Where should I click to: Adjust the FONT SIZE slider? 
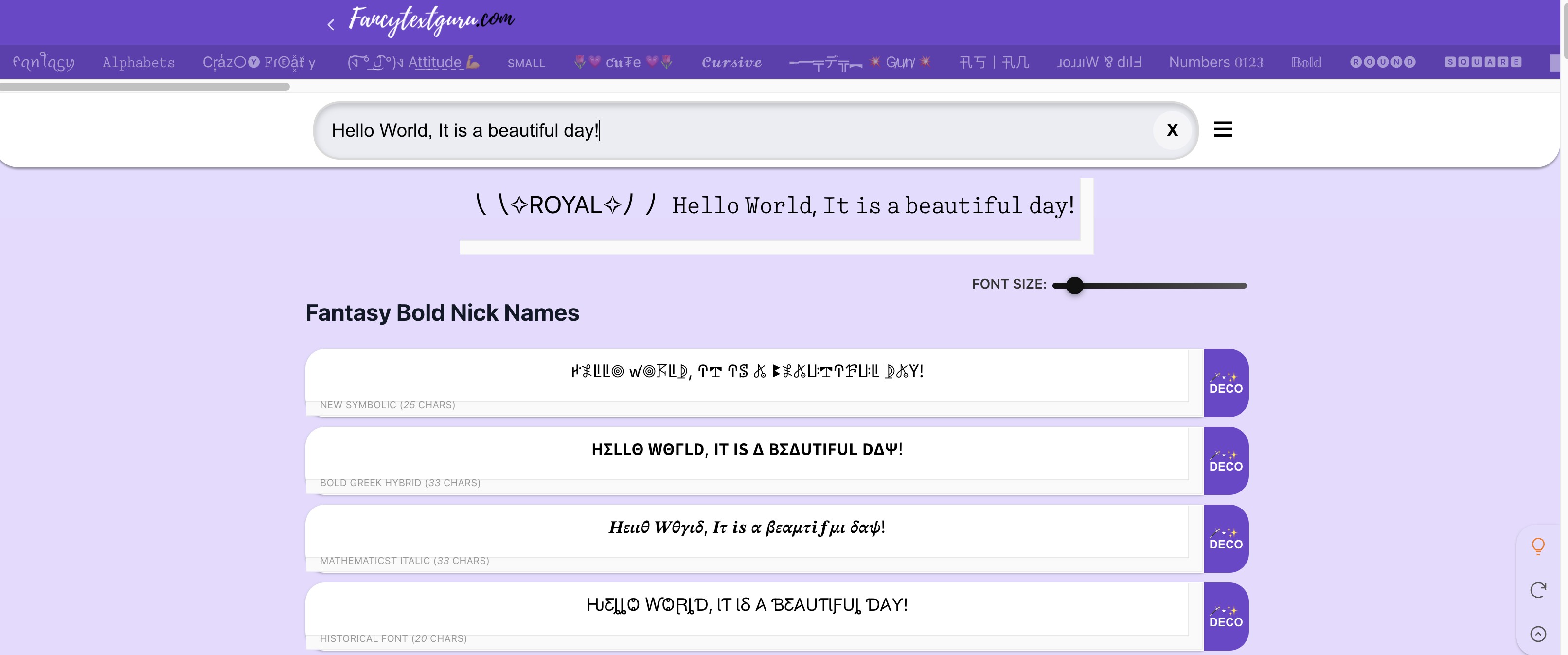(1149, 285)
